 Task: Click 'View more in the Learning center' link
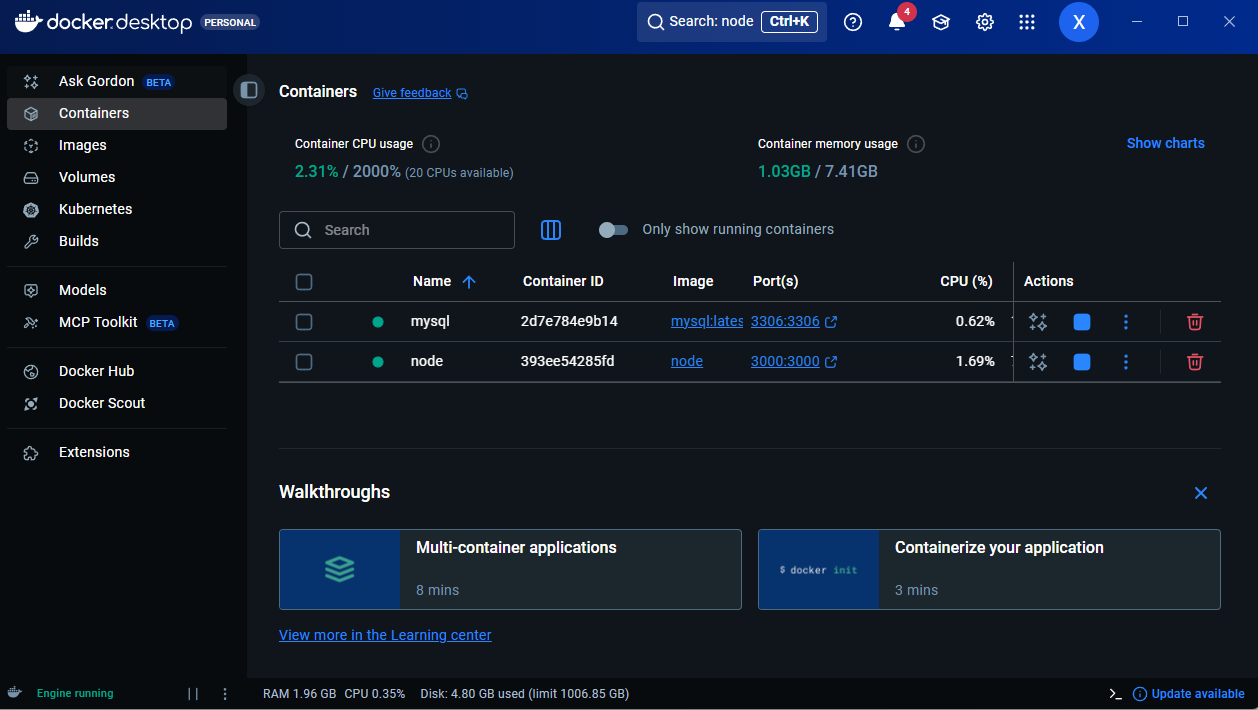(385, 635)
